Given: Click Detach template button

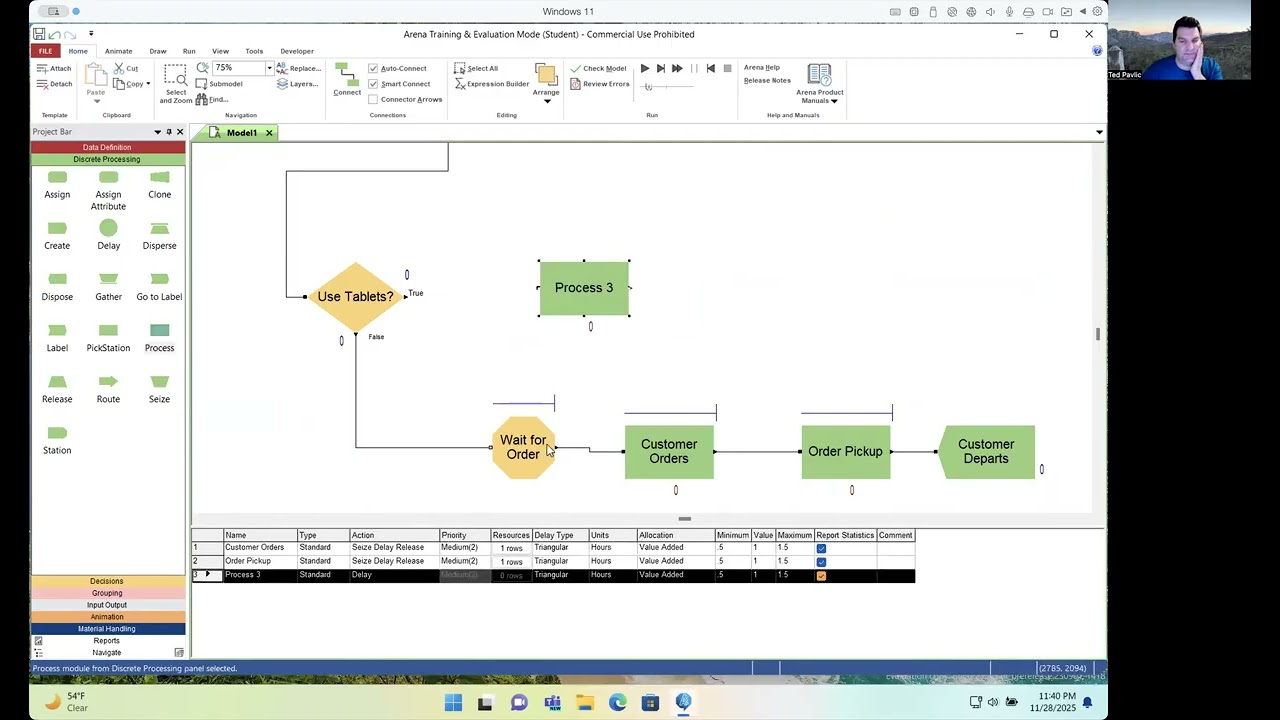Looking at the screenshot, I should [54, 84].
